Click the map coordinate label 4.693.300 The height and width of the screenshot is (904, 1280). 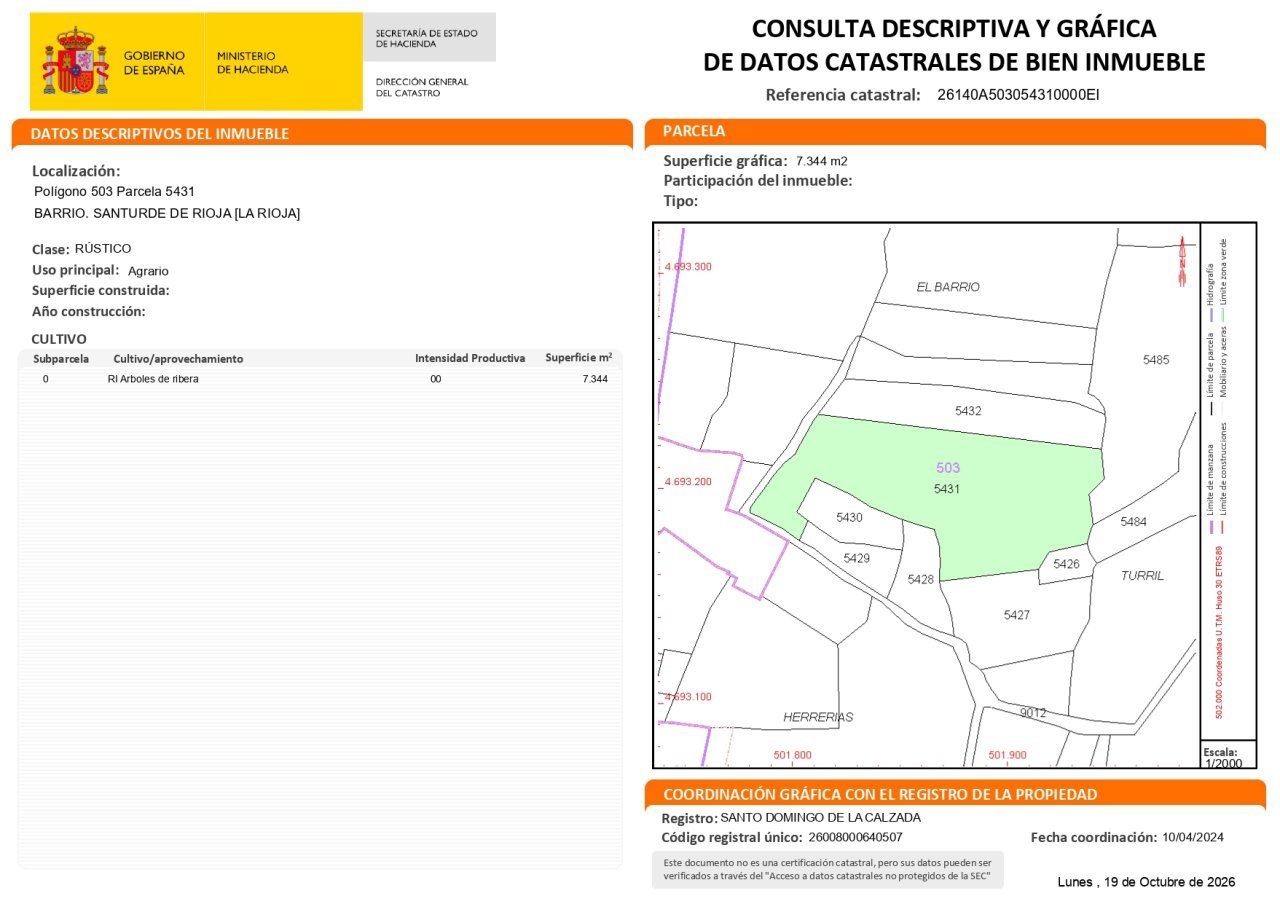[688, 267]
